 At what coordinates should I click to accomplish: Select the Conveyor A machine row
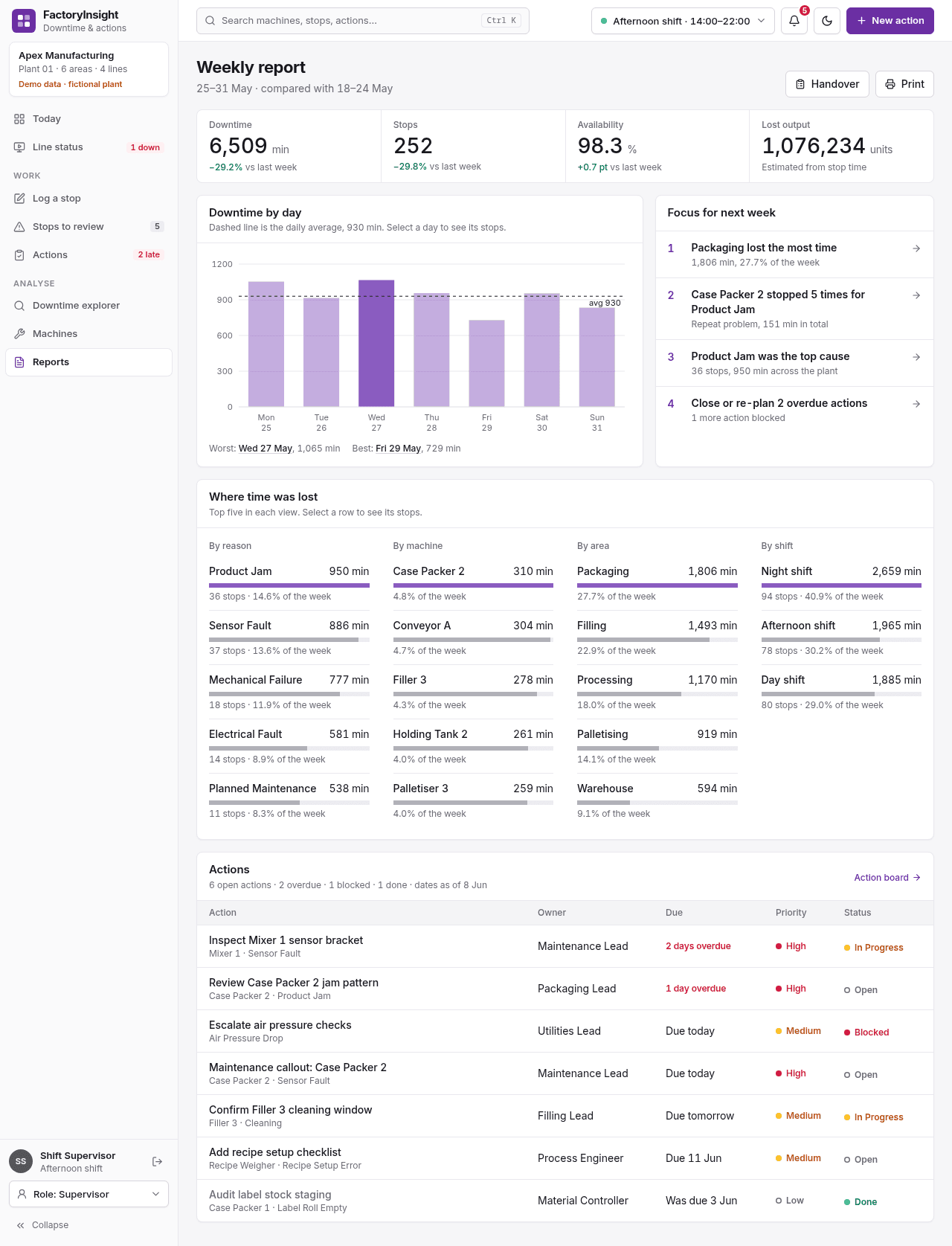(x=473, y=638)
